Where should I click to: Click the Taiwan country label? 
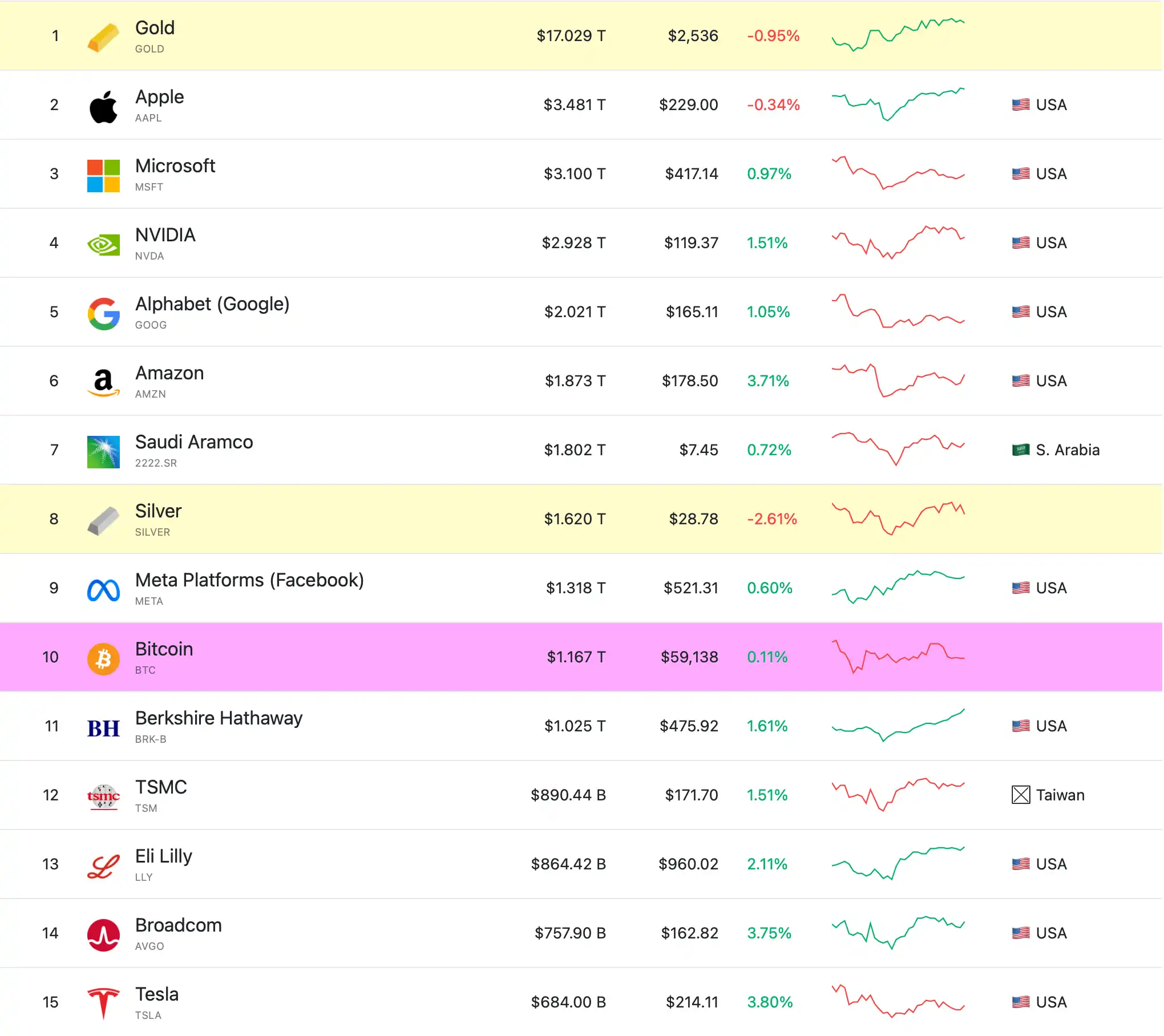point(1060,795)
